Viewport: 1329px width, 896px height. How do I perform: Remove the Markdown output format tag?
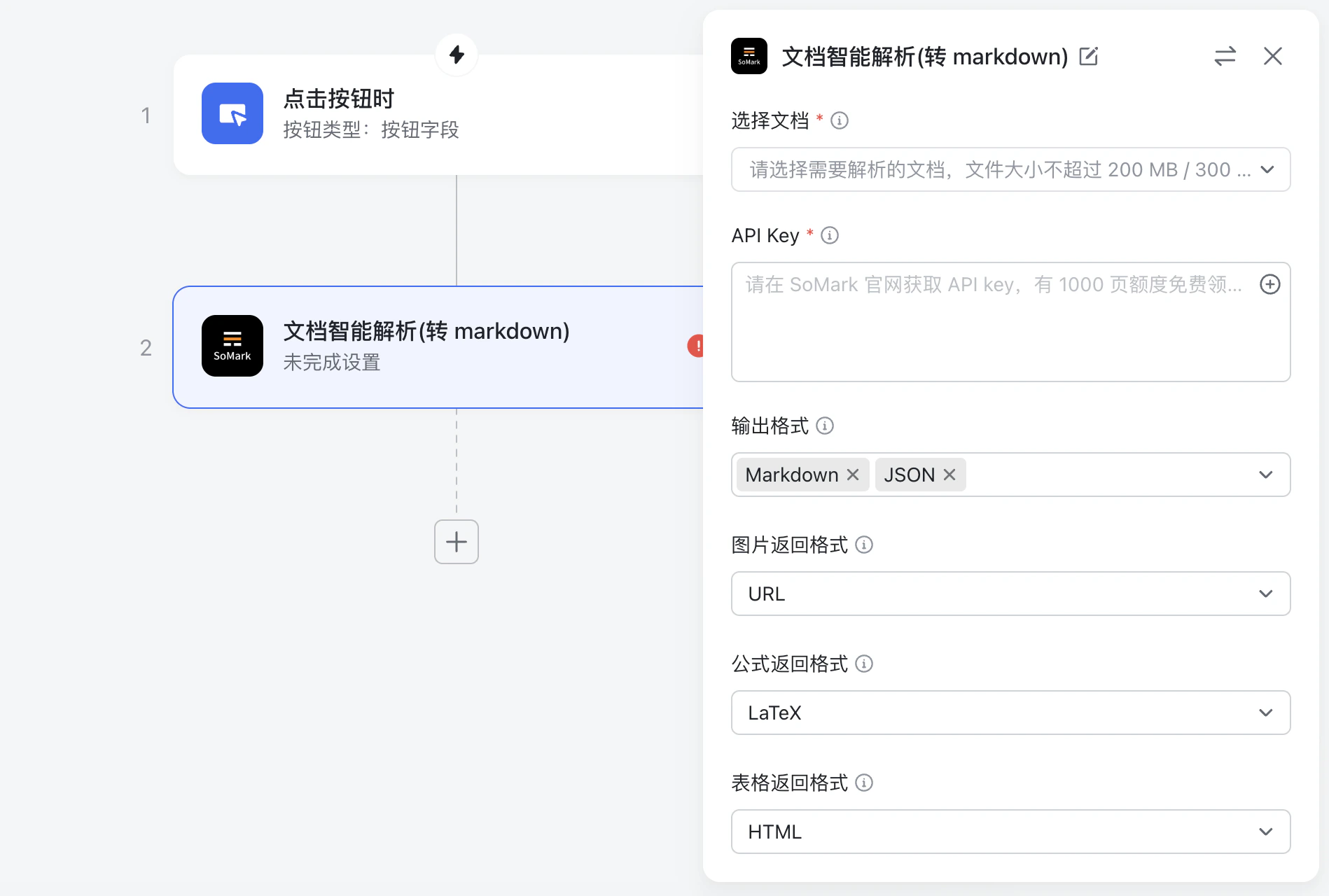(x=852, y=475)
